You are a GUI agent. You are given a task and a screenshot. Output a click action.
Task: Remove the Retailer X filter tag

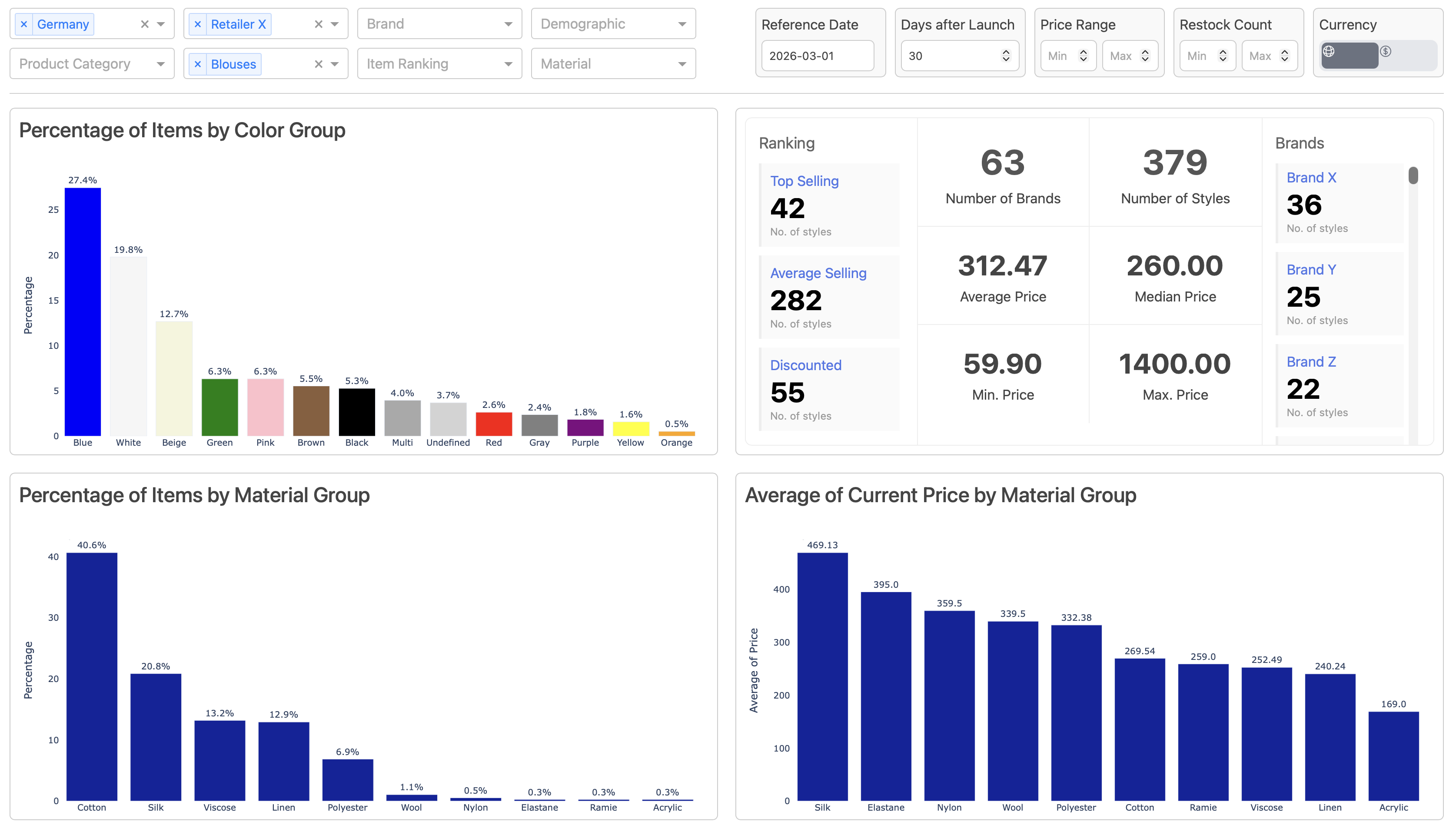point(197,24)
